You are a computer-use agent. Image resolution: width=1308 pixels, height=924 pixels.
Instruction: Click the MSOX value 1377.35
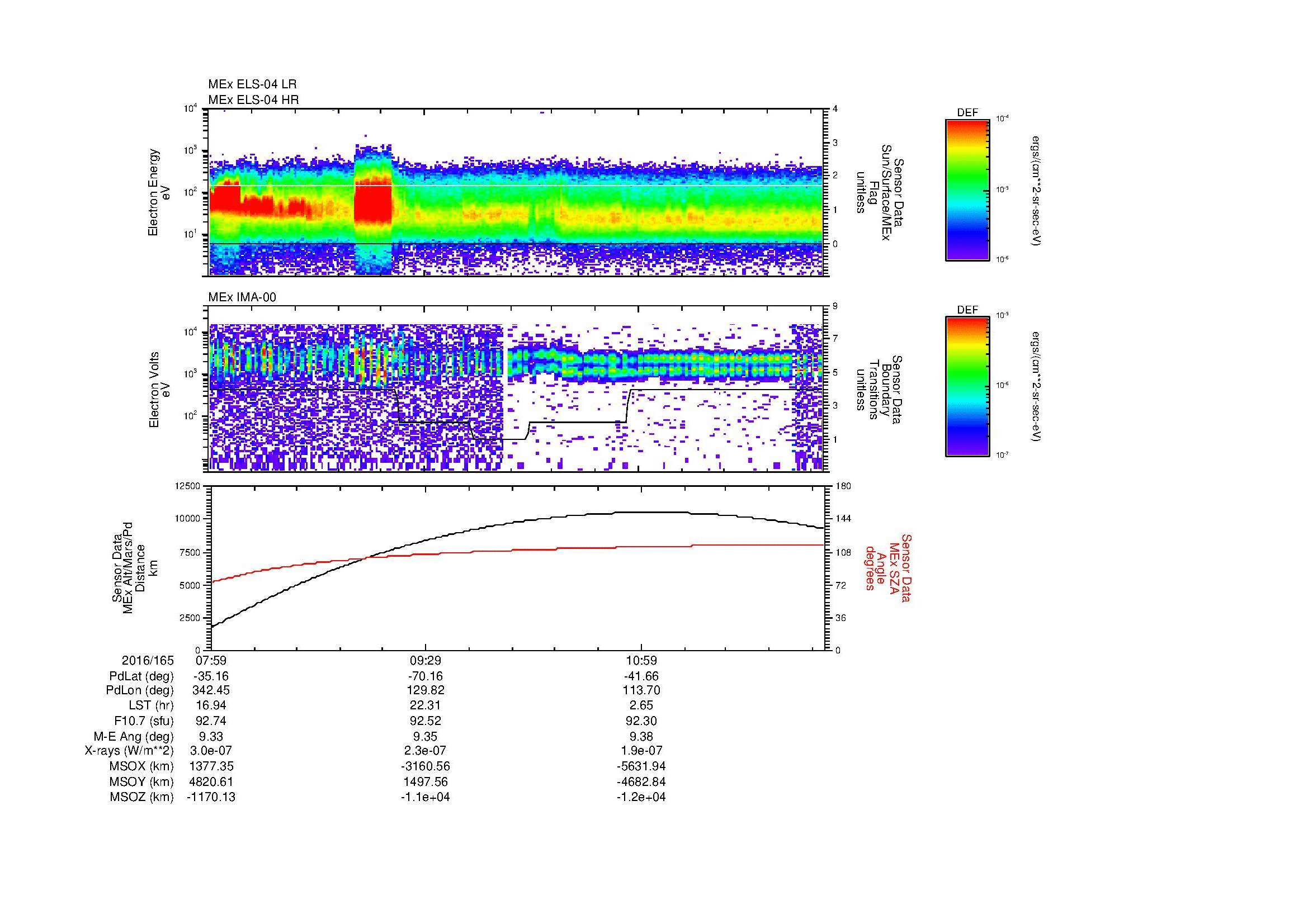point(211,766)
